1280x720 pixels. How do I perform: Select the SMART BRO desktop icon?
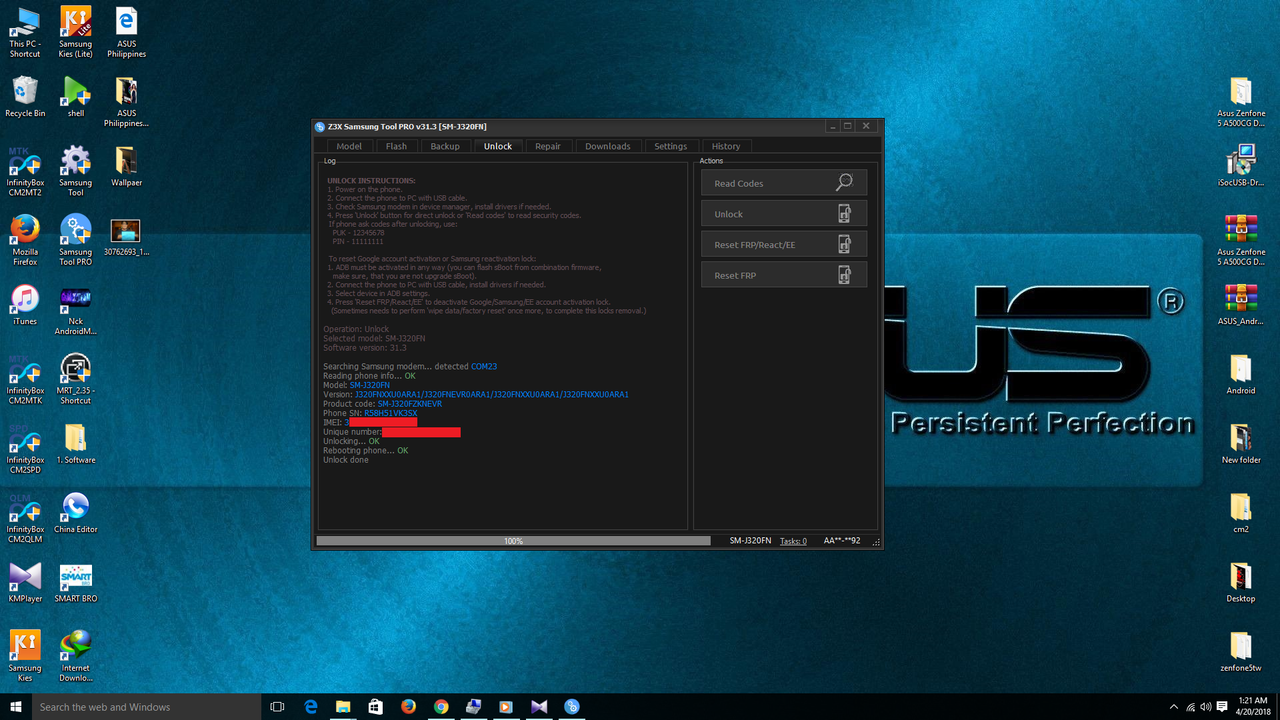click(76, 583)
